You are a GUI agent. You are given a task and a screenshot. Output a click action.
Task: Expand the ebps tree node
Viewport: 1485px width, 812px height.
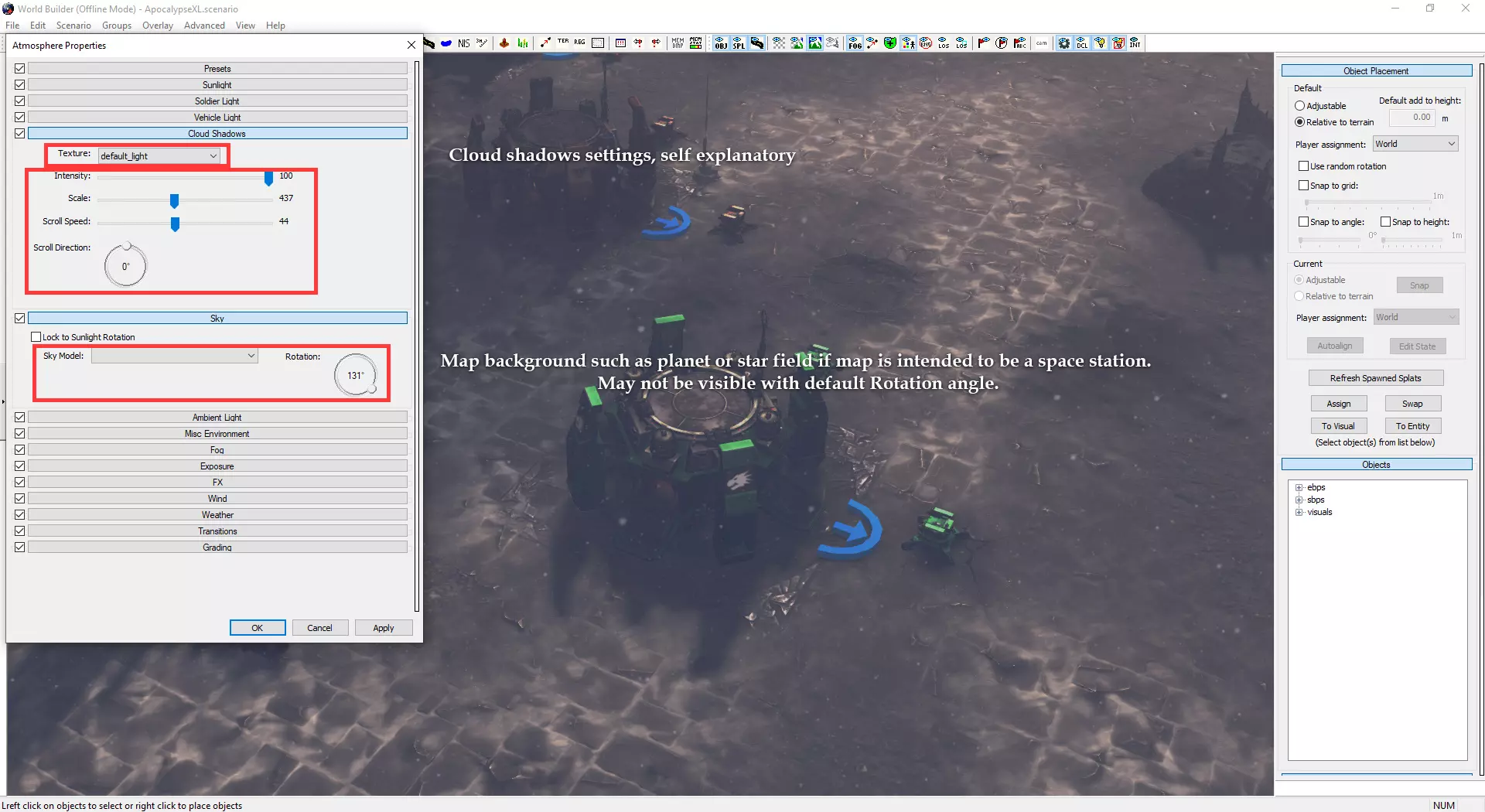point(1299,488)
